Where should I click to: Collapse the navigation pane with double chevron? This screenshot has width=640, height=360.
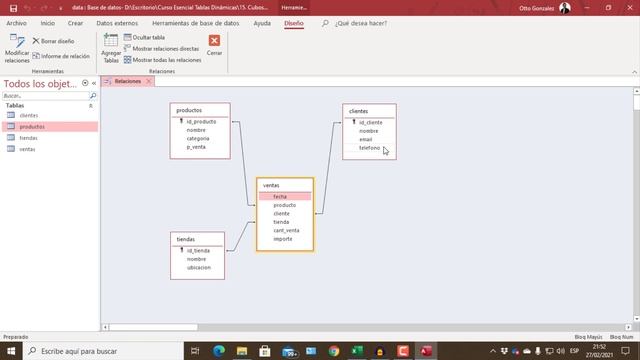click(94, 83)
